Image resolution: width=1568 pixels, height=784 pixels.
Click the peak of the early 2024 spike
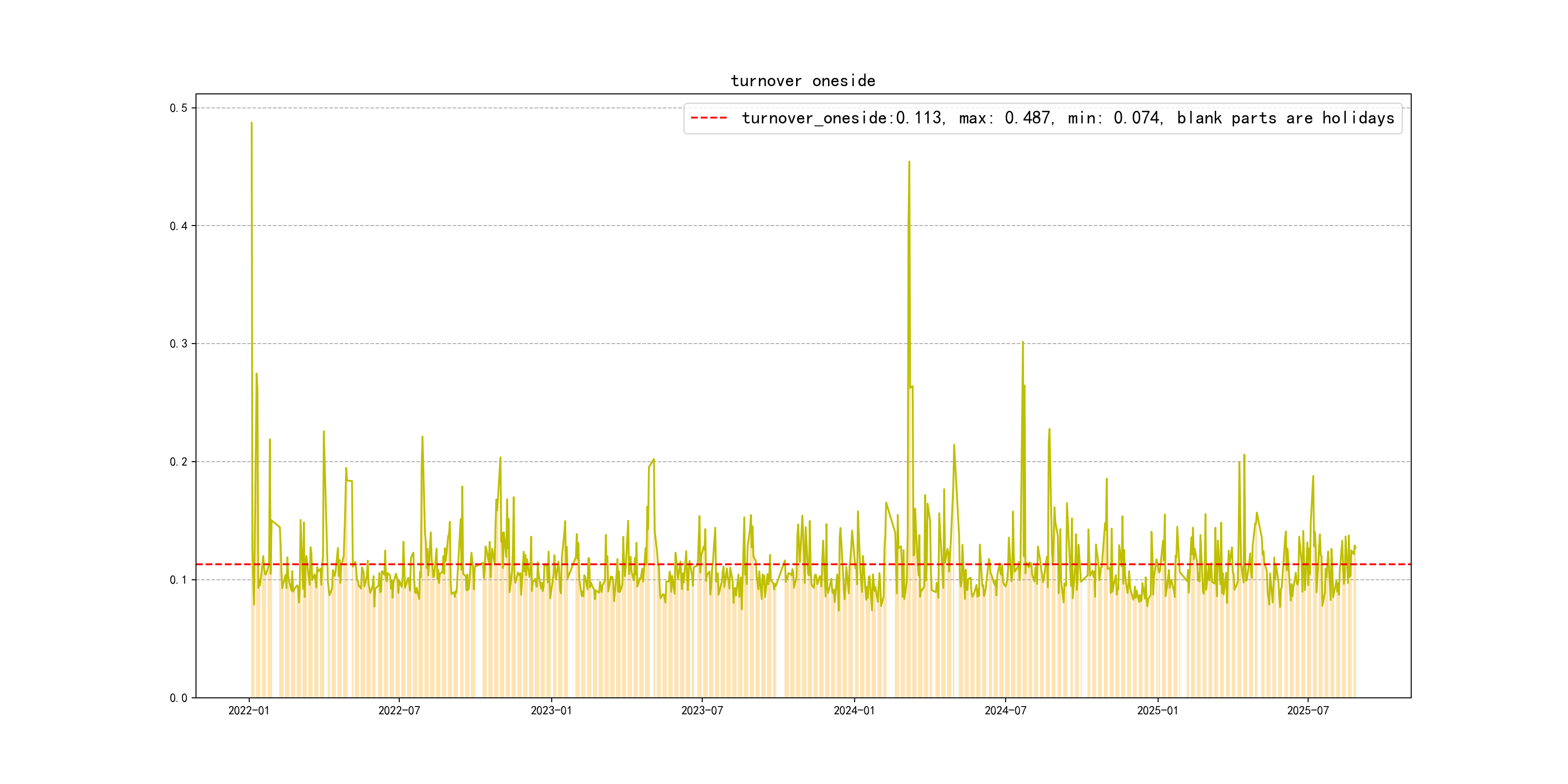909,162
